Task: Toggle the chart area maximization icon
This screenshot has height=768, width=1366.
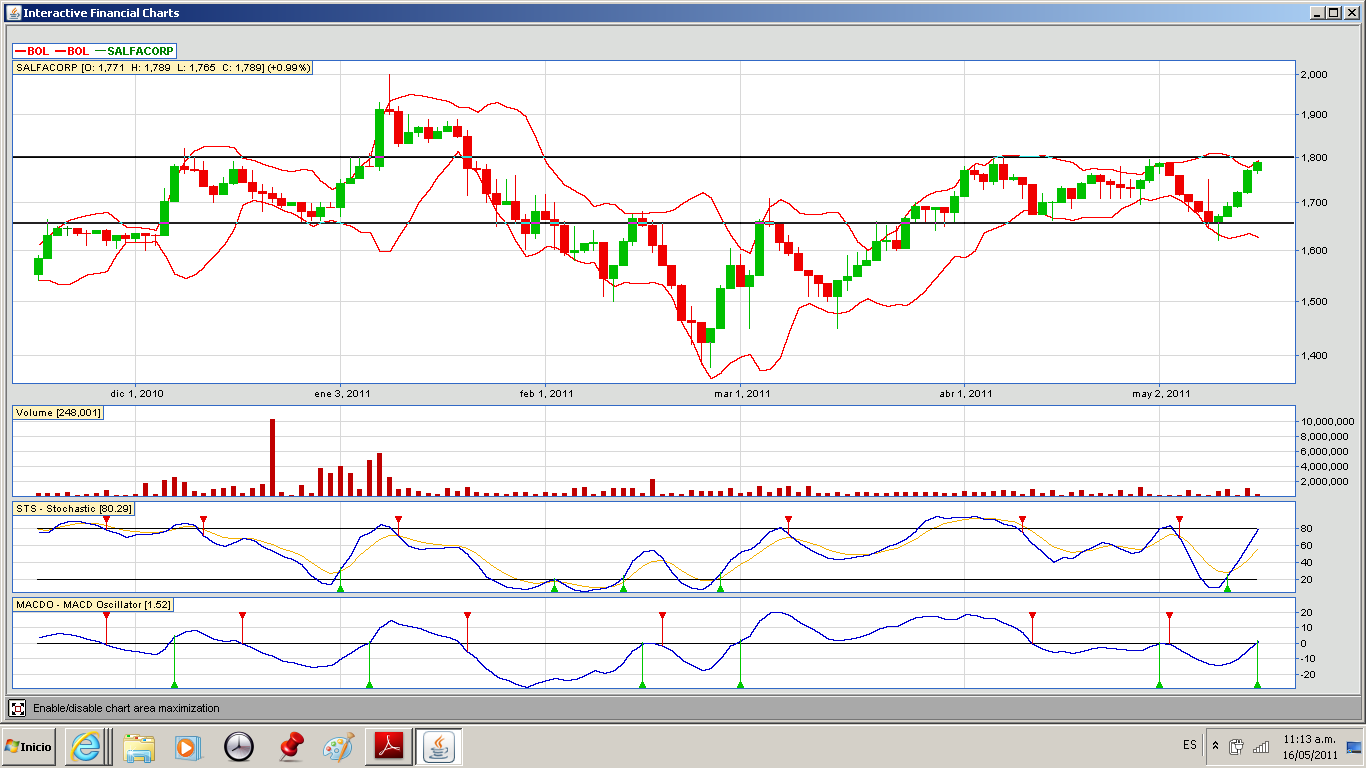Action: pos(18,708)
